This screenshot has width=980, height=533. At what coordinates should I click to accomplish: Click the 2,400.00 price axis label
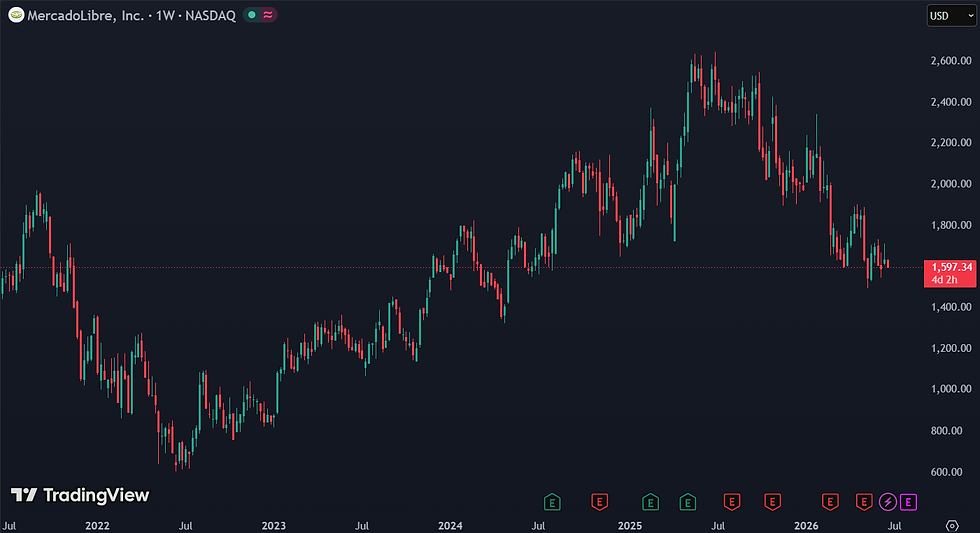point(951,102)
